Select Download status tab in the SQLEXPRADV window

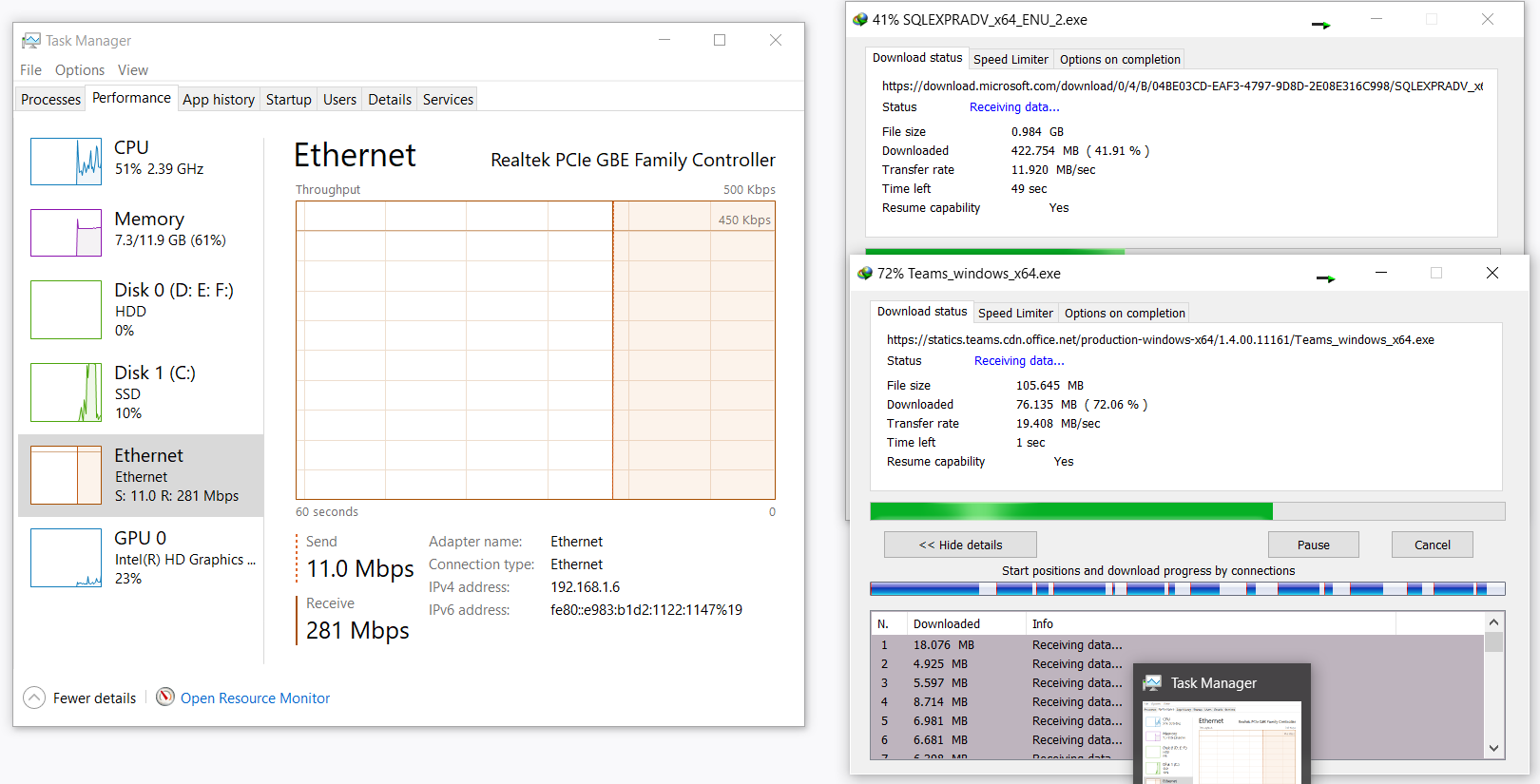[x=917, y=58]
